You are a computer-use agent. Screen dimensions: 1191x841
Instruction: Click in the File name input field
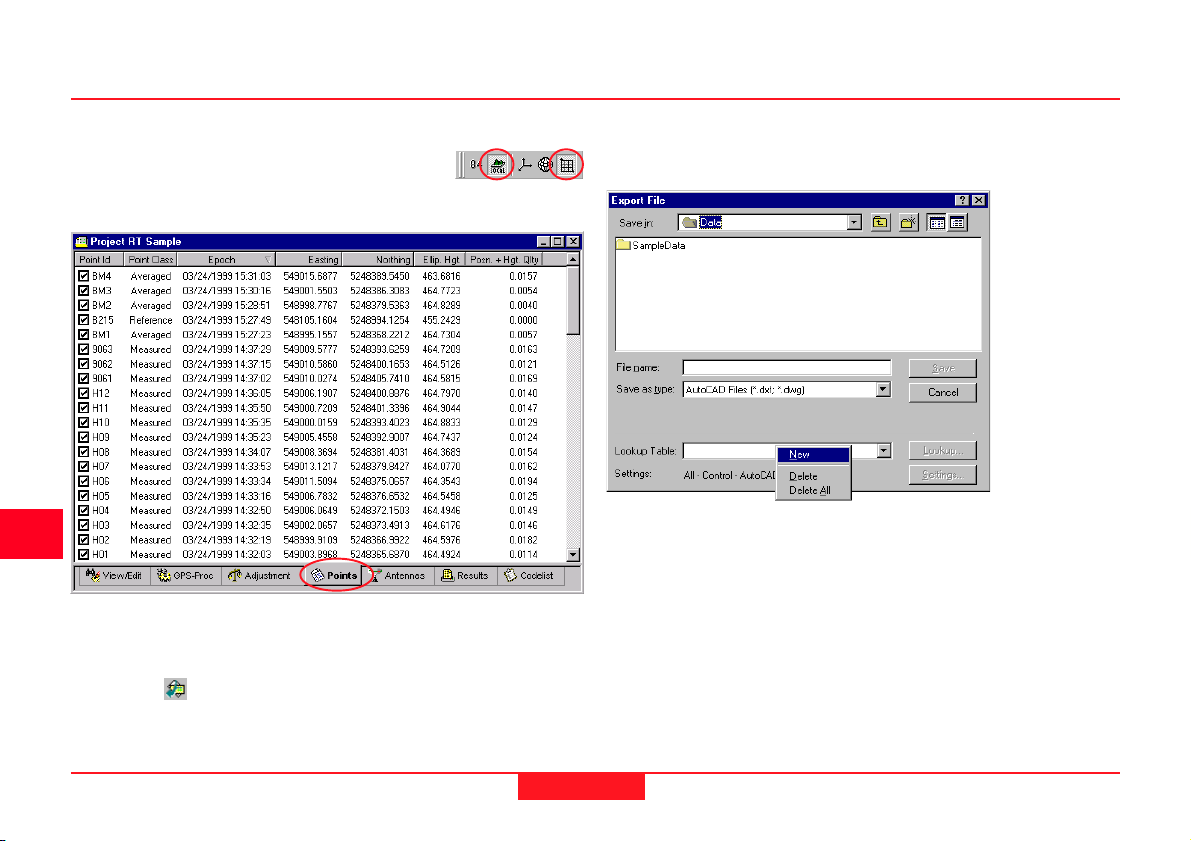pos(786,368)
